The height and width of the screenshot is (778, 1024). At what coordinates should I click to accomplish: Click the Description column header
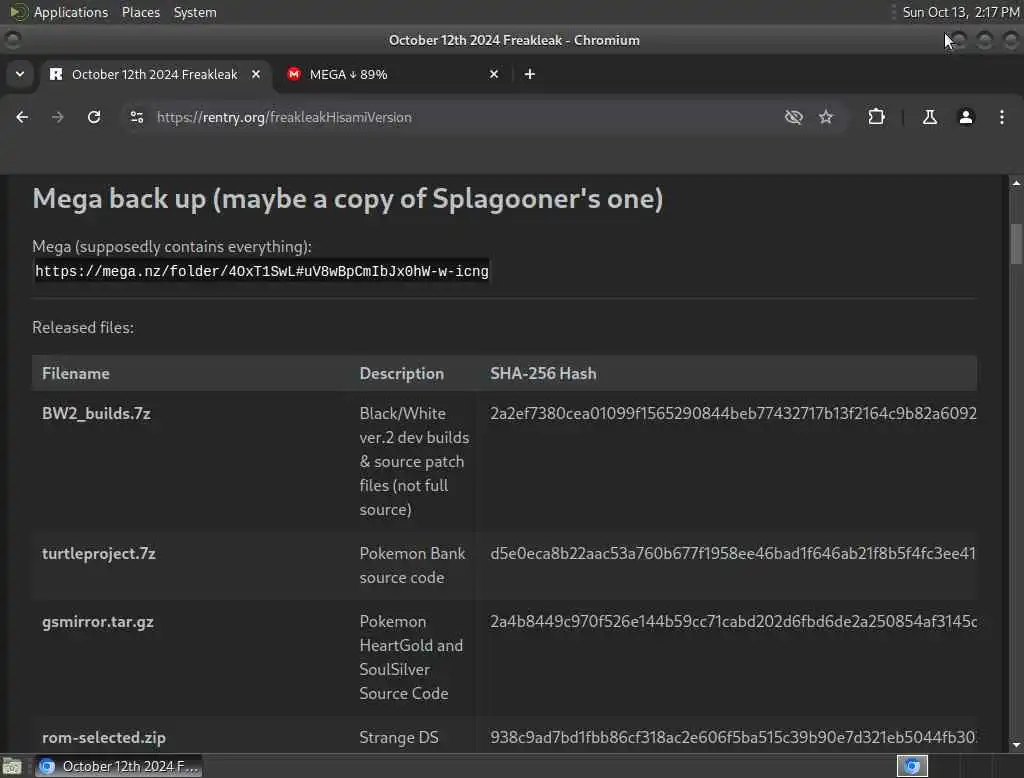pyautogui.click(x=402, y=374)
